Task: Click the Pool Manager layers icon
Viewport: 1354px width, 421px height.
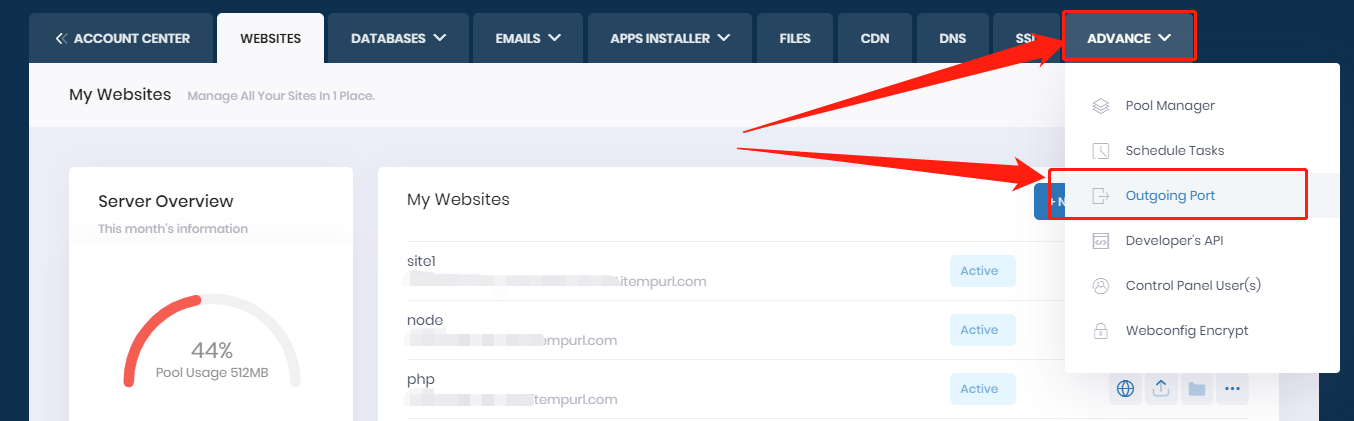Action: point(1100,106)
